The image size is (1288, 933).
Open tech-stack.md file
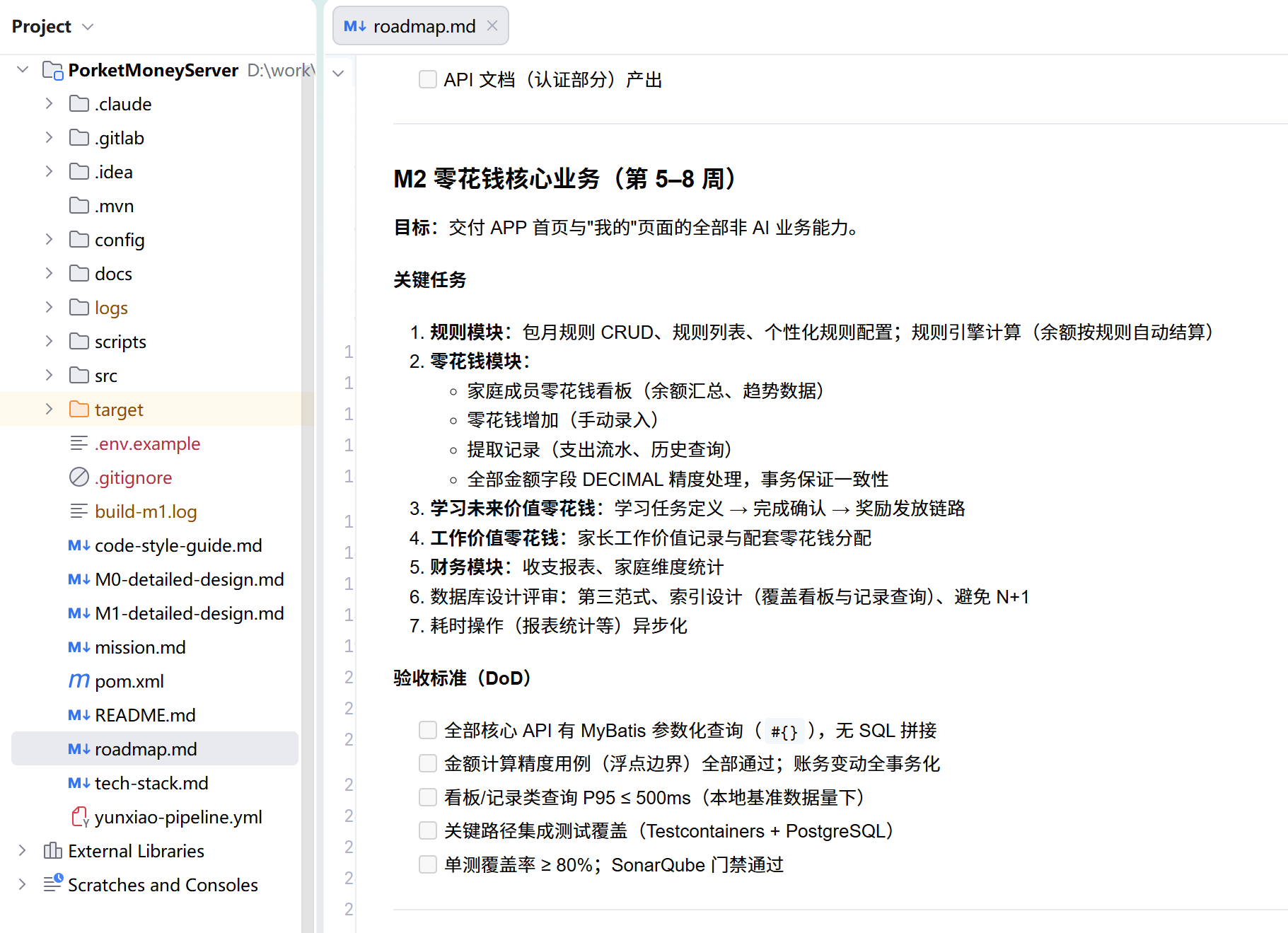pos(151,783)
